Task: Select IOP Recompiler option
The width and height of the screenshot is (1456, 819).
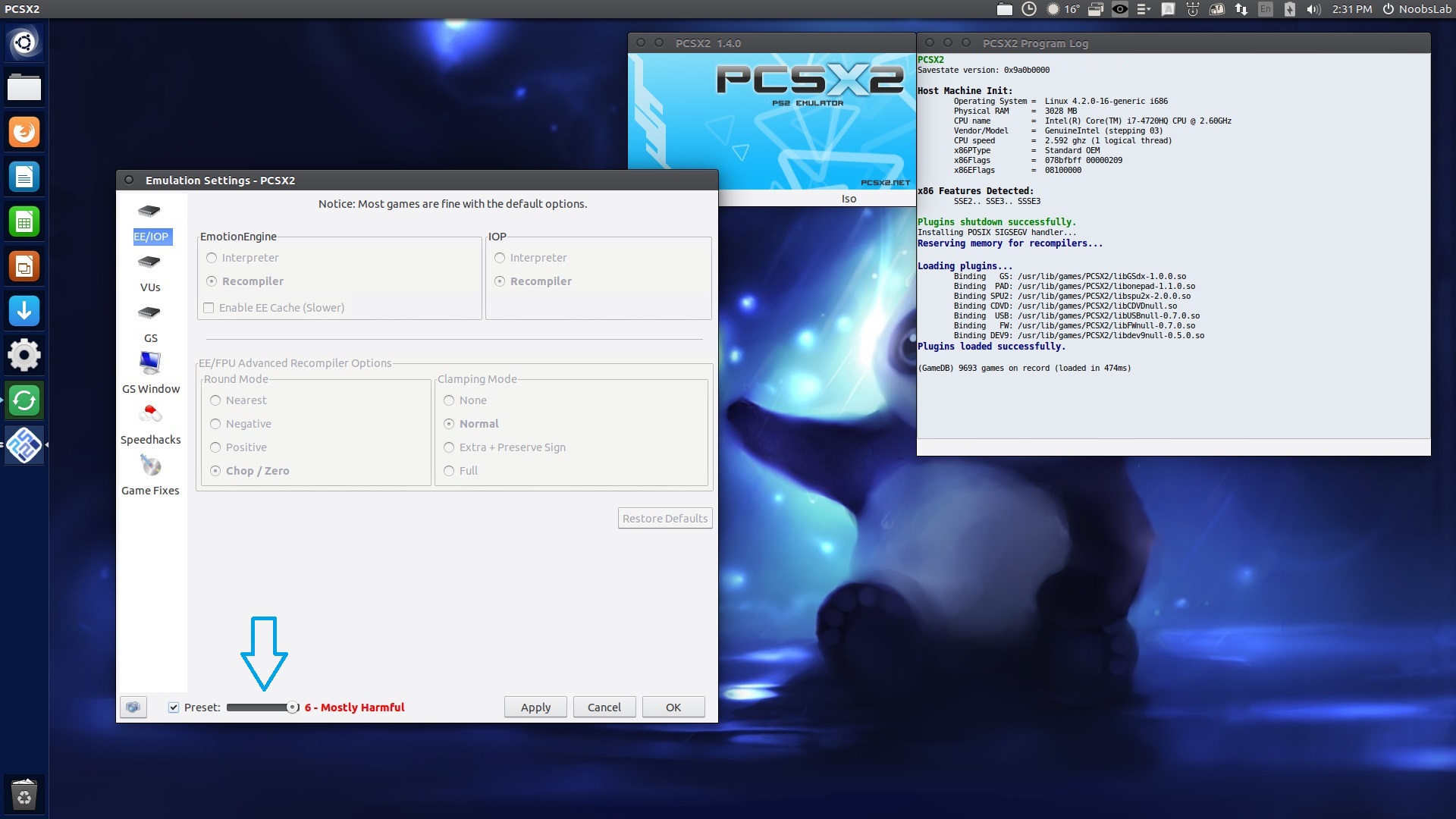Action: 533,281
